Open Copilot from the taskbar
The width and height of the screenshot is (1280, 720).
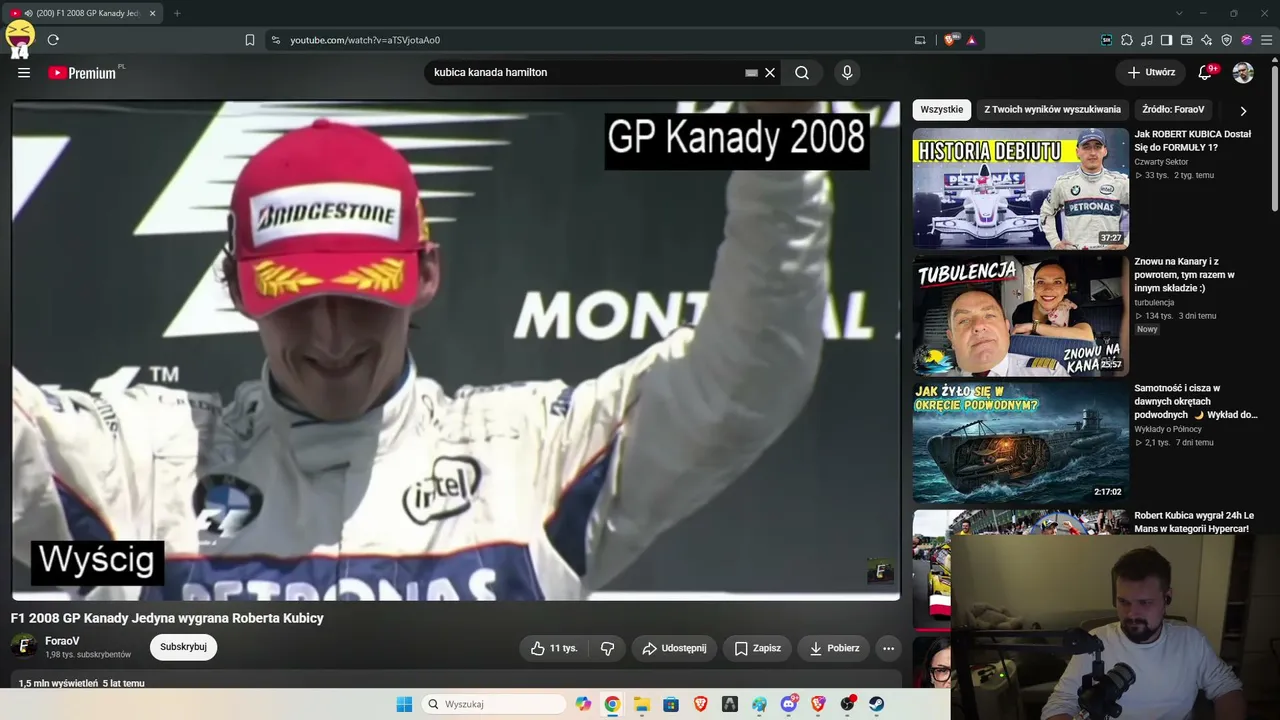(x=583, y=704)
